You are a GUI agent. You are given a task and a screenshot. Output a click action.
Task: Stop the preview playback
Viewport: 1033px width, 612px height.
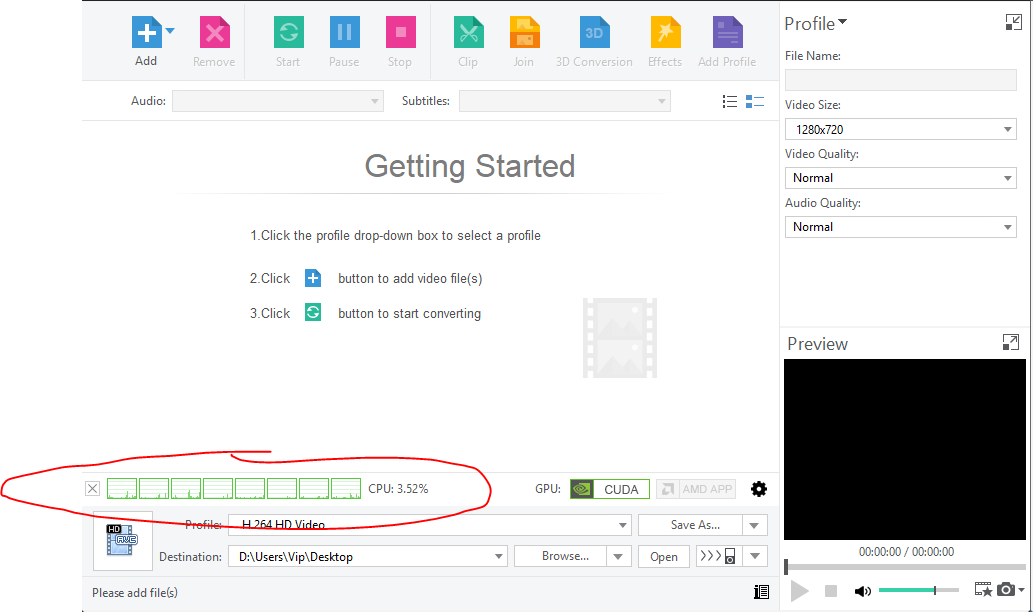pyautogui.click(x=831, y=591)
